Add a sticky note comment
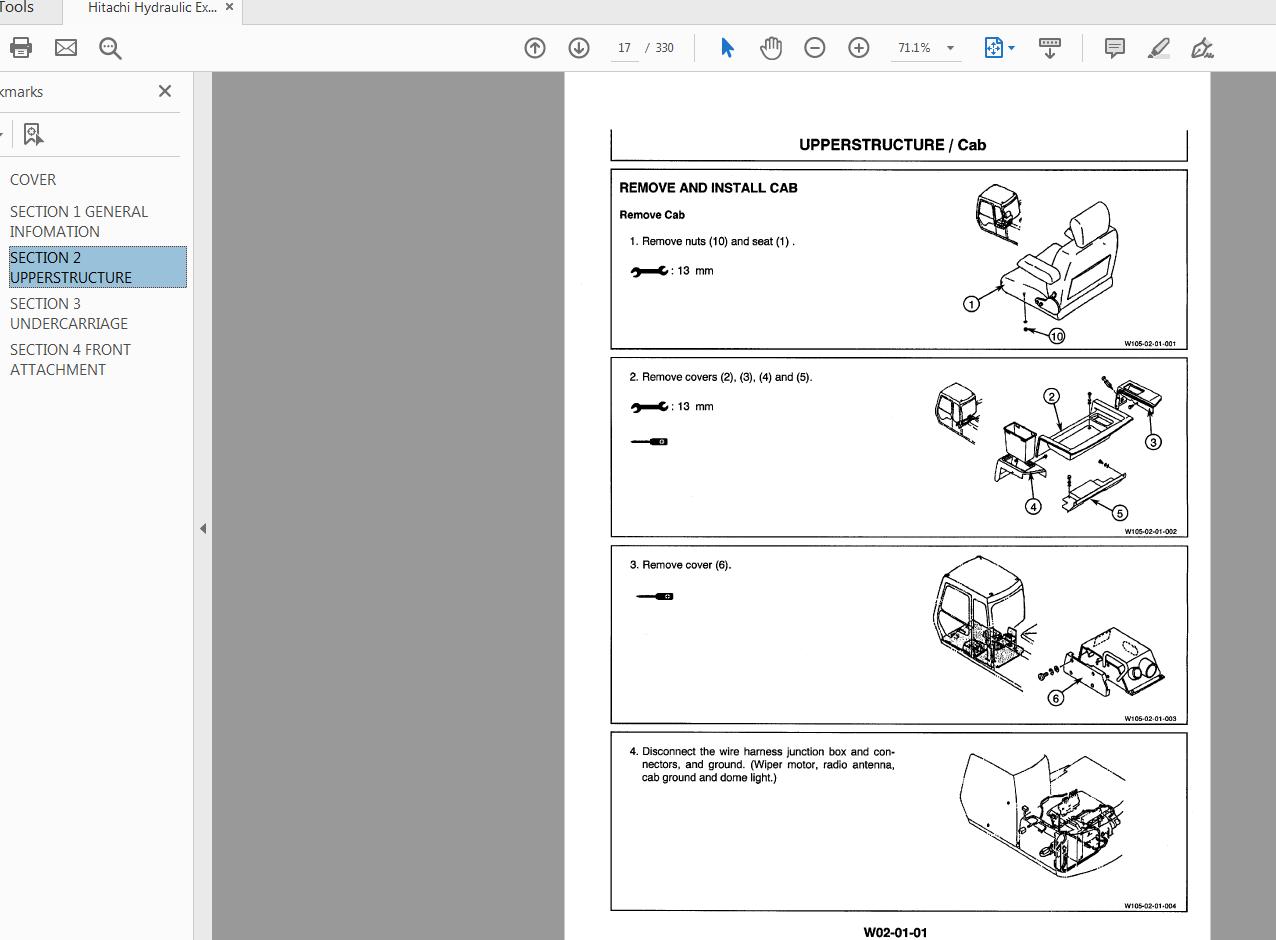 click(x=1114, y=48)
